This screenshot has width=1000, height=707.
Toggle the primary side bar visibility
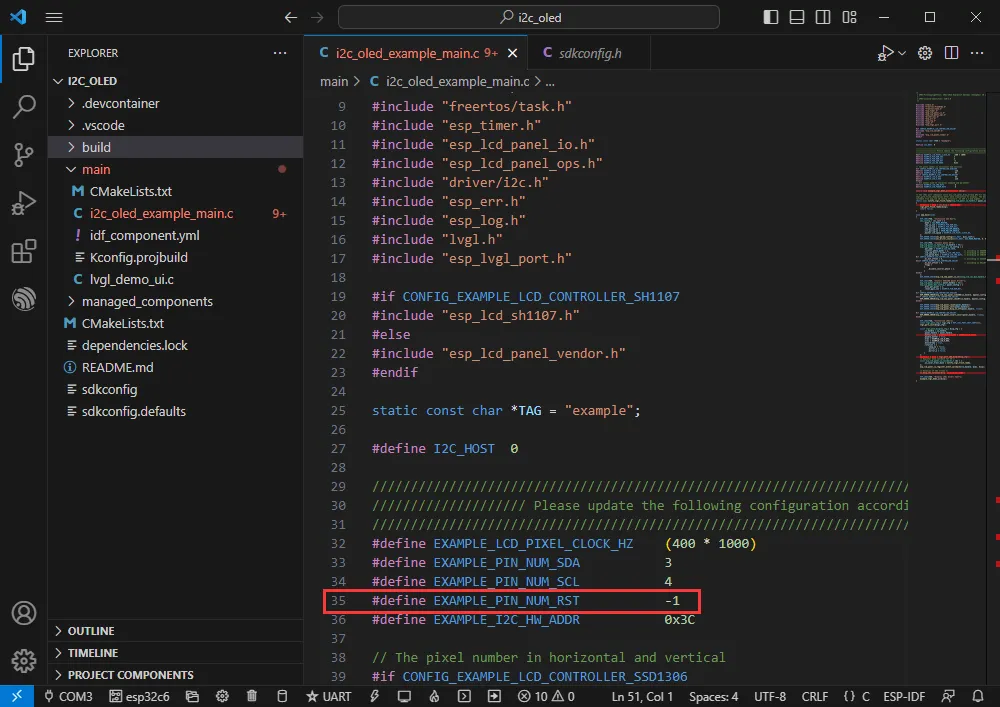coord(770,17)
